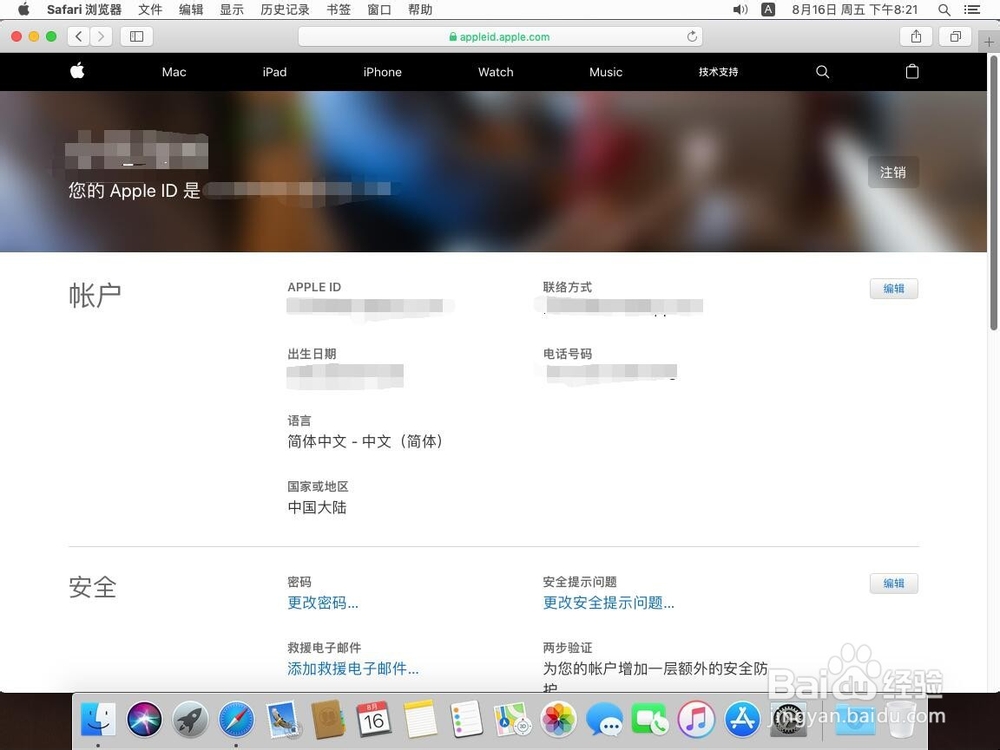
Task: Click the page's vertical scrollbar thumb
Action: tap(993, 193)
